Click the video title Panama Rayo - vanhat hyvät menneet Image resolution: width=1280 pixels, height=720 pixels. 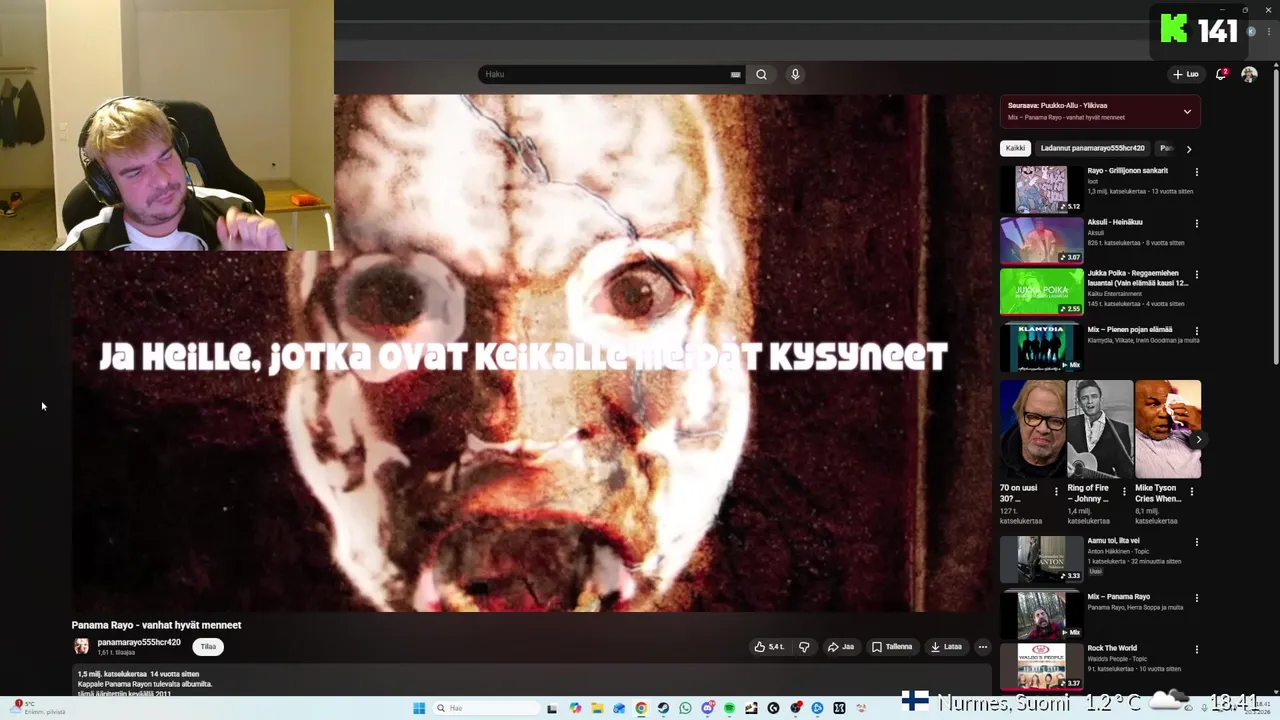pos(156,625)
